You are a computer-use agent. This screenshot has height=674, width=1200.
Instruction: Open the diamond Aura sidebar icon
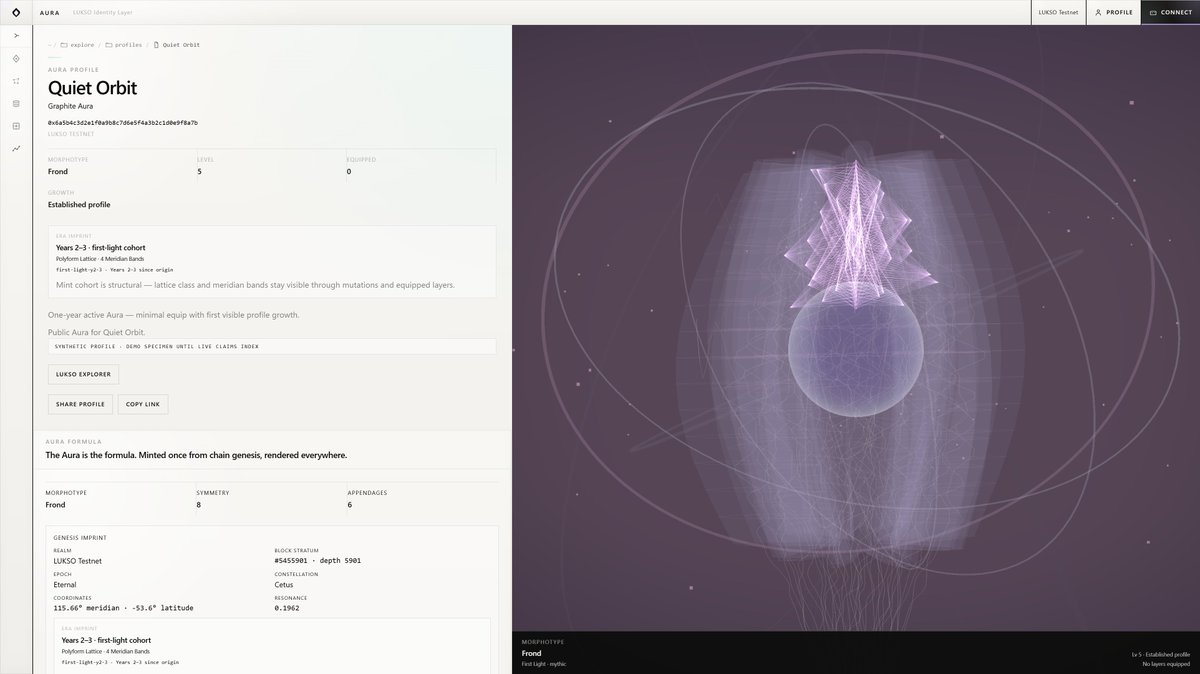point(16,58)
